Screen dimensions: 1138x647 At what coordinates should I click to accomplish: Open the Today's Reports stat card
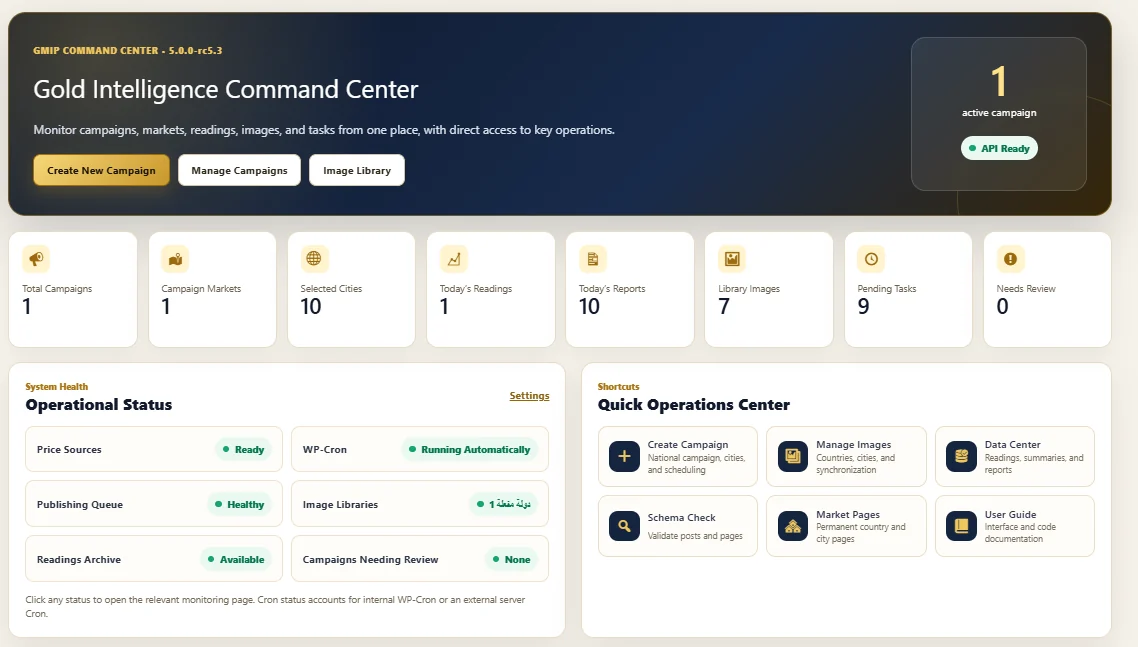coord(630,289)
